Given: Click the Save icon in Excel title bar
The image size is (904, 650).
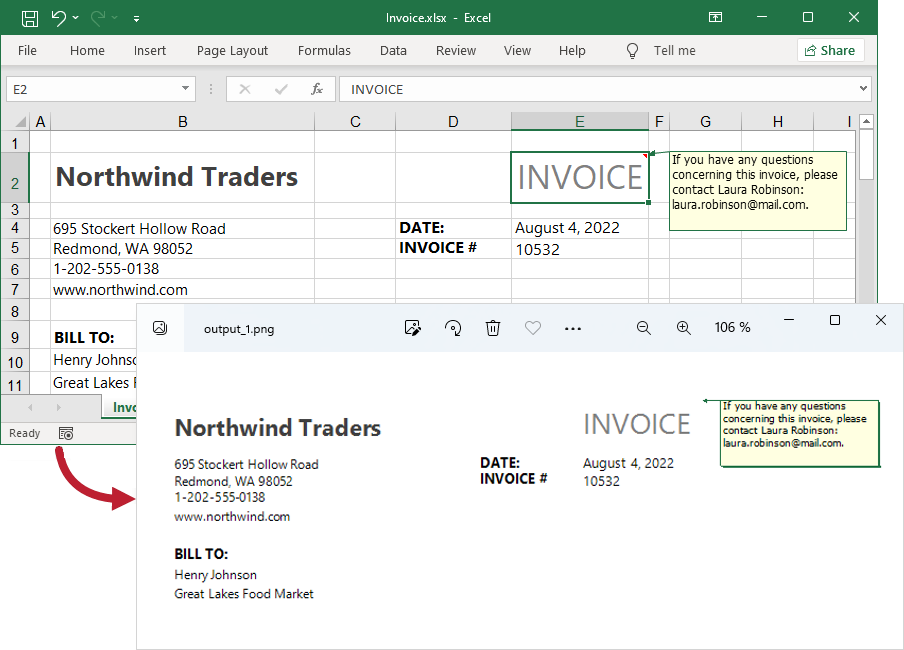Looking at the screenshot, I should coord(30,18).
